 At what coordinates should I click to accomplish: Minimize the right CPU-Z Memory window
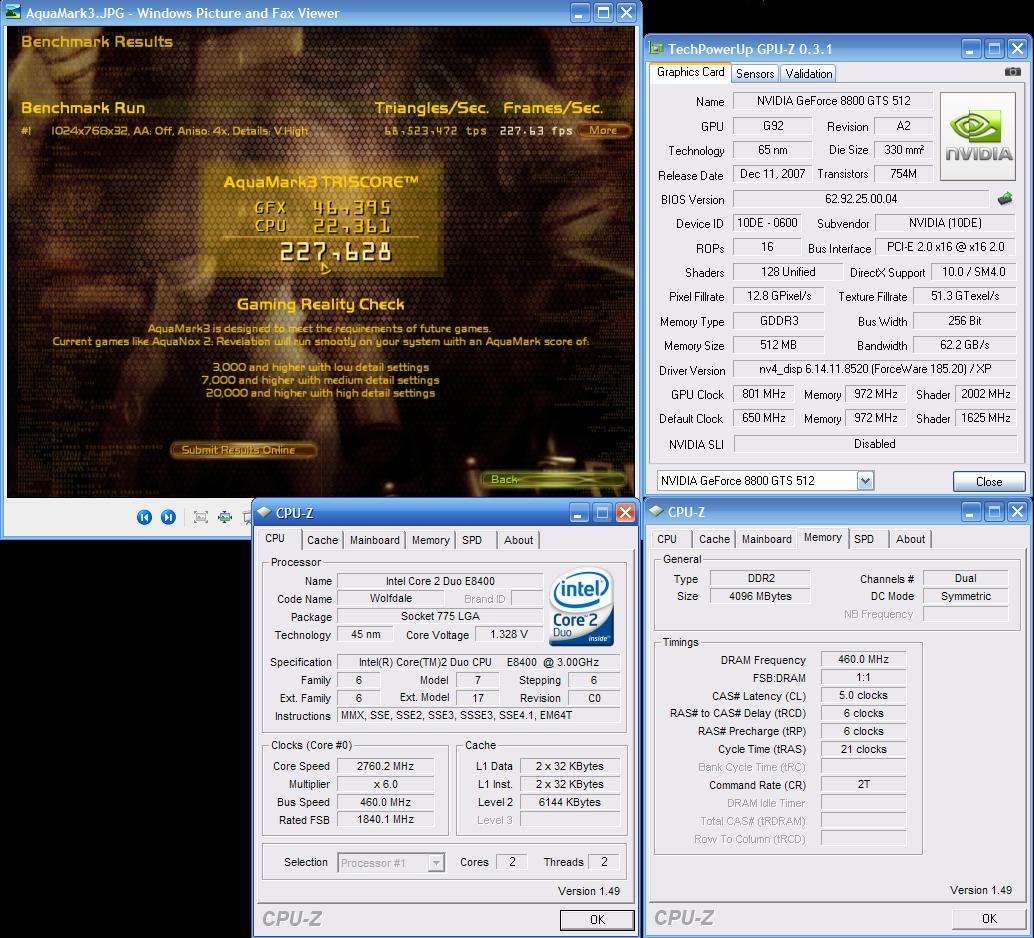tap(971, 511)
